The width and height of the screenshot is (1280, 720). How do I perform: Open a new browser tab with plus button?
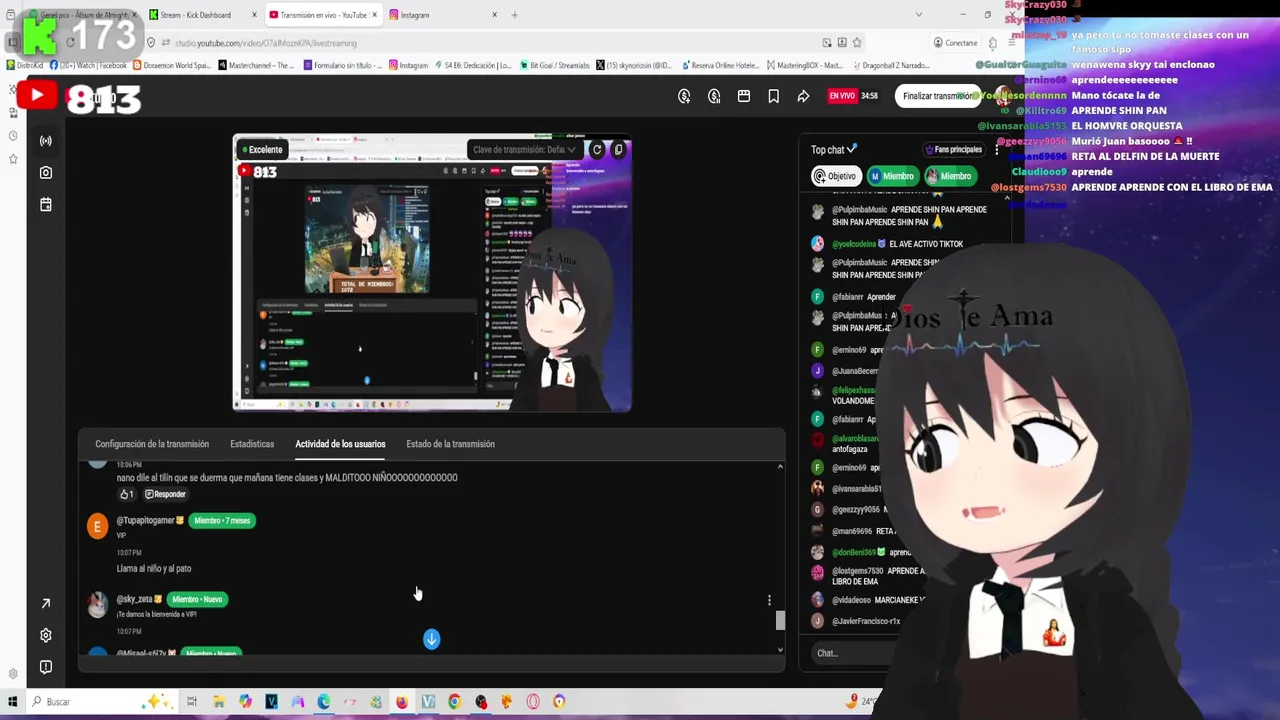click(x=514, y=15)
